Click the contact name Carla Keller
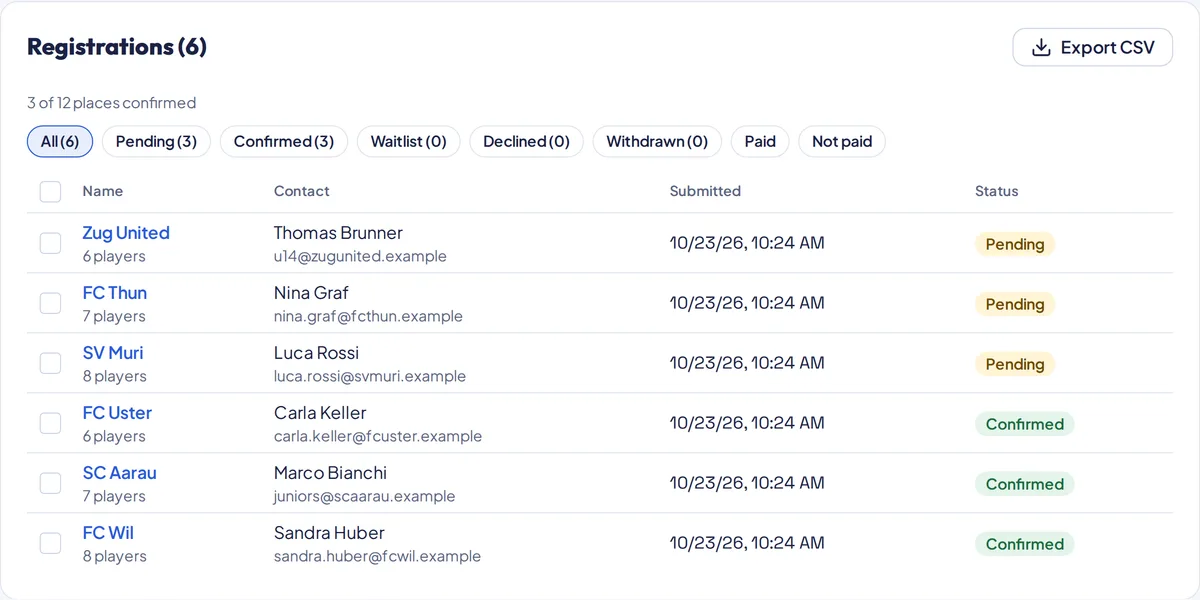The height and width of the screenshot is (600, 1200). 320,413
